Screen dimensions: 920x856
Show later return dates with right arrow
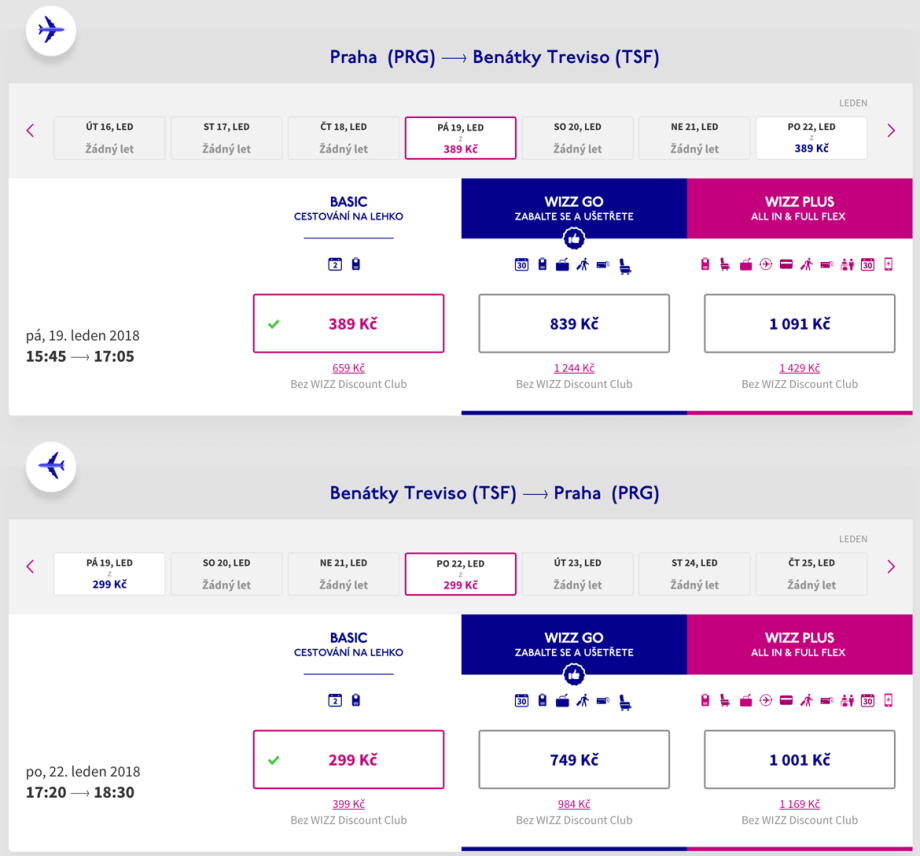point(890,567)
